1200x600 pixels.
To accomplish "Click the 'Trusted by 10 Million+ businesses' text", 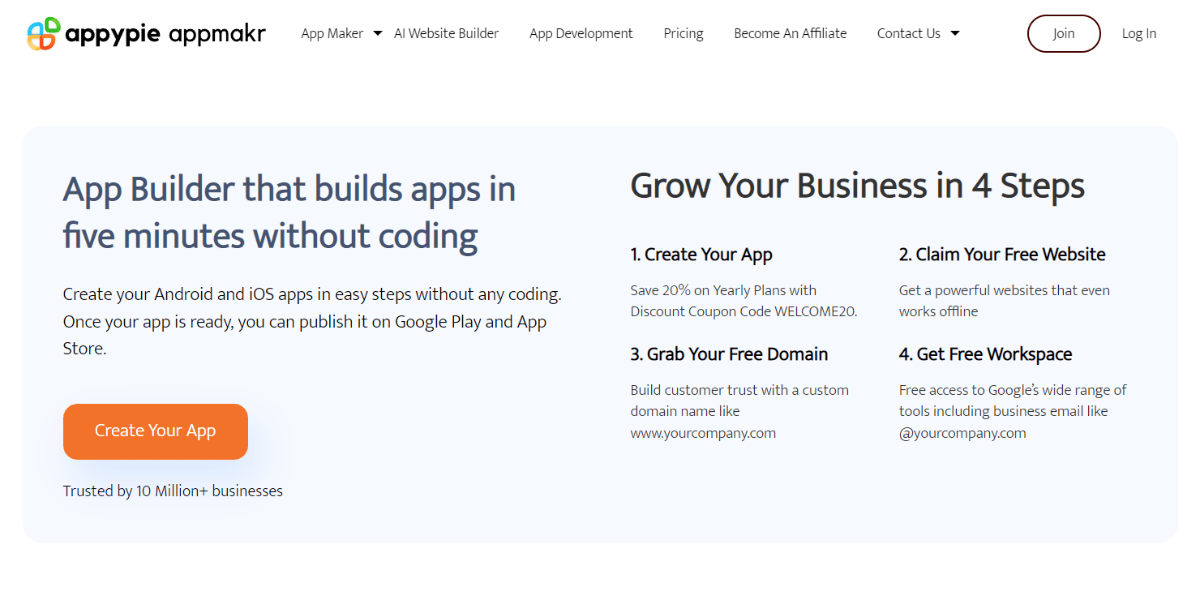I will [x=173, y=491].
